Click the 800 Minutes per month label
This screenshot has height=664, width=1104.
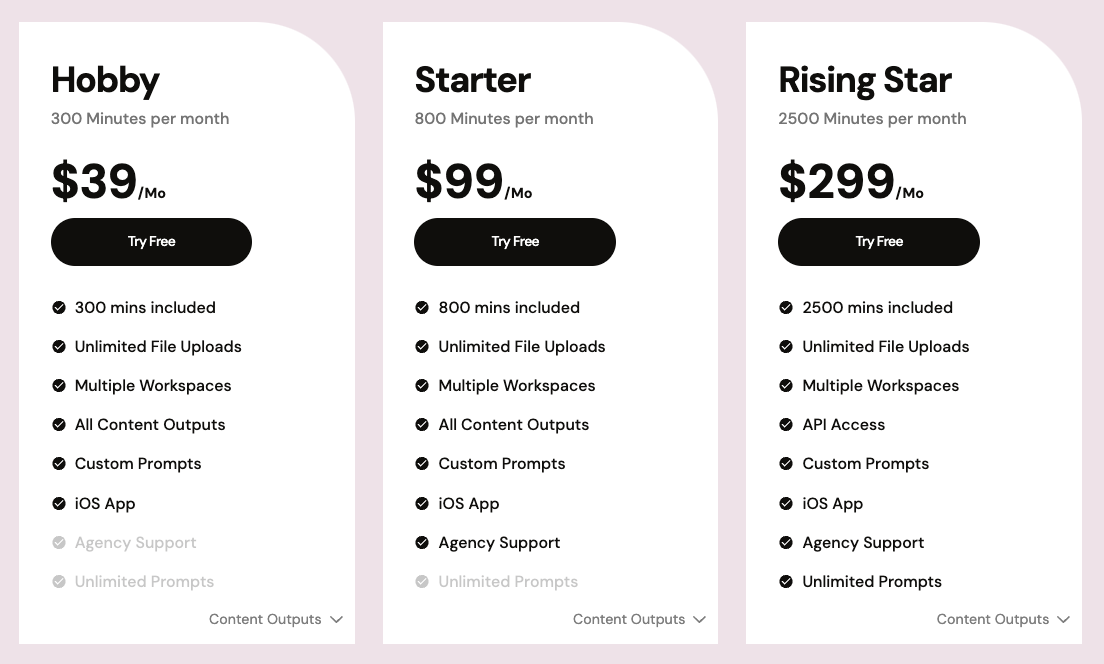click(504, 118)
